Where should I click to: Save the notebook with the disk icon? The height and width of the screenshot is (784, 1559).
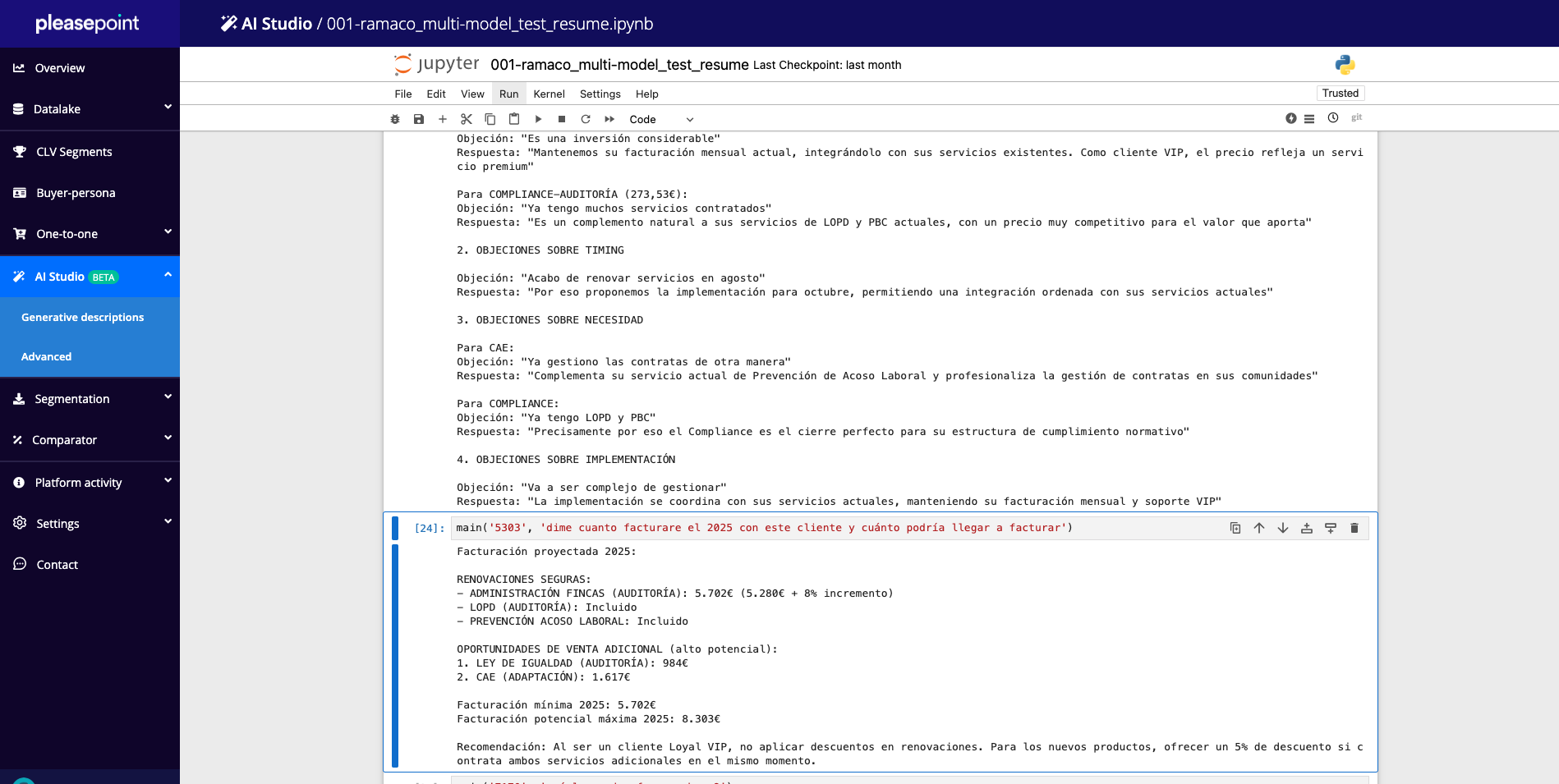(x=419, y=119)
